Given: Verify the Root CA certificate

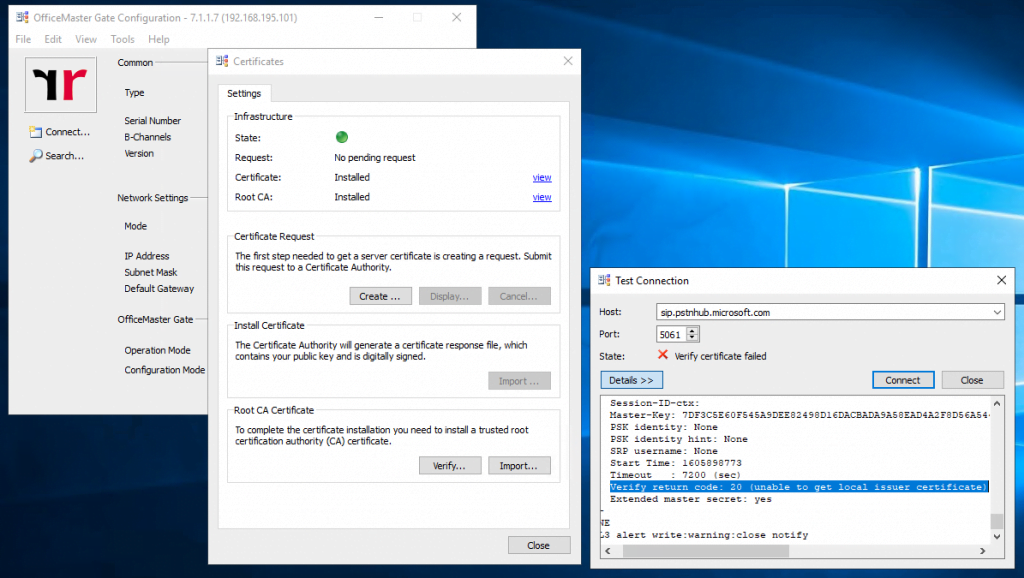Looking at the screenshot, I should 450,466.
